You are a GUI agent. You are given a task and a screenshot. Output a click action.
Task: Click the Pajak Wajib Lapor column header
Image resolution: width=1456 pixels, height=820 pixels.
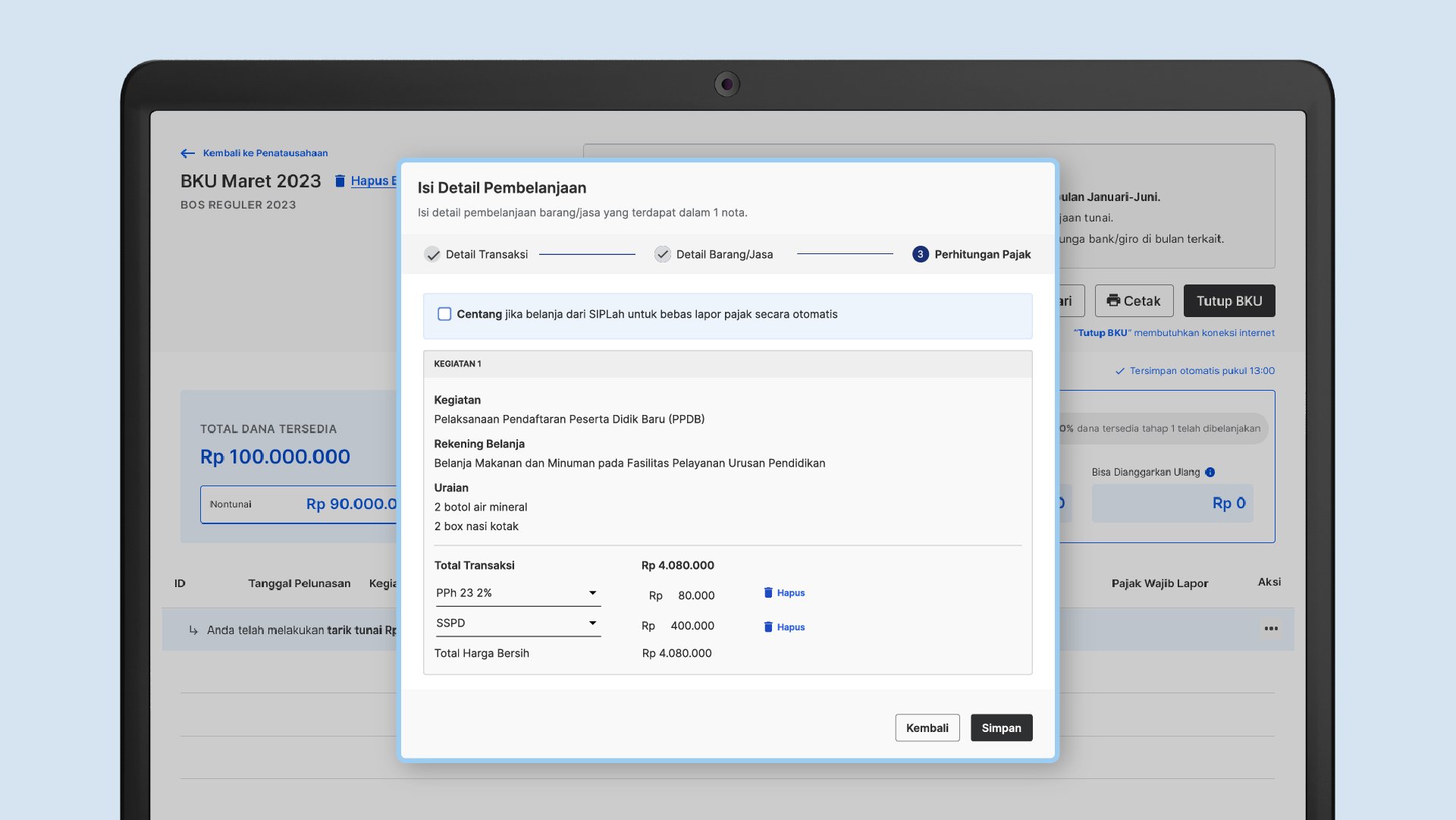pos(1159,583)
